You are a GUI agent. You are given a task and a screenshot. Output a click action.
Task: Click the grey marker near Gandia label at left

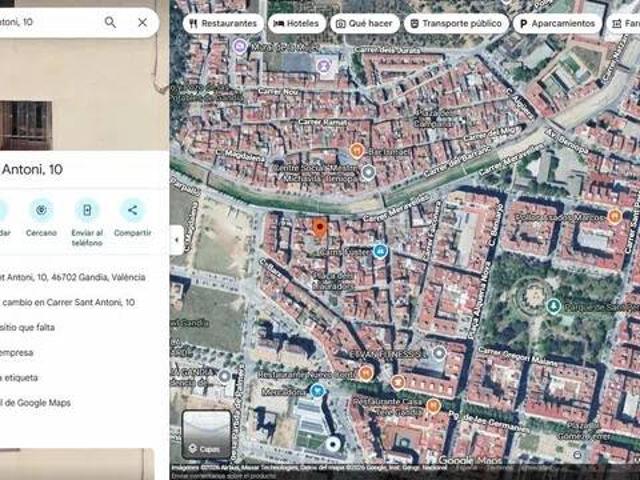[x=224, y=376]
